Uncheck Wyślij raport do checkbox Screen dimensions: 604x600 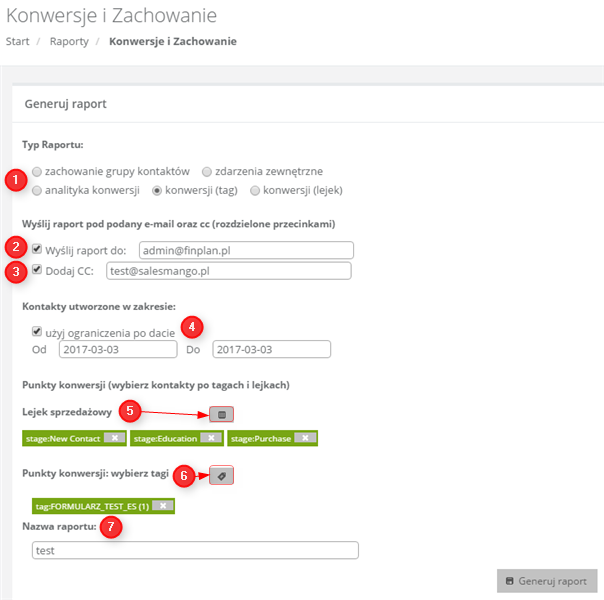(x=37, y=249)
